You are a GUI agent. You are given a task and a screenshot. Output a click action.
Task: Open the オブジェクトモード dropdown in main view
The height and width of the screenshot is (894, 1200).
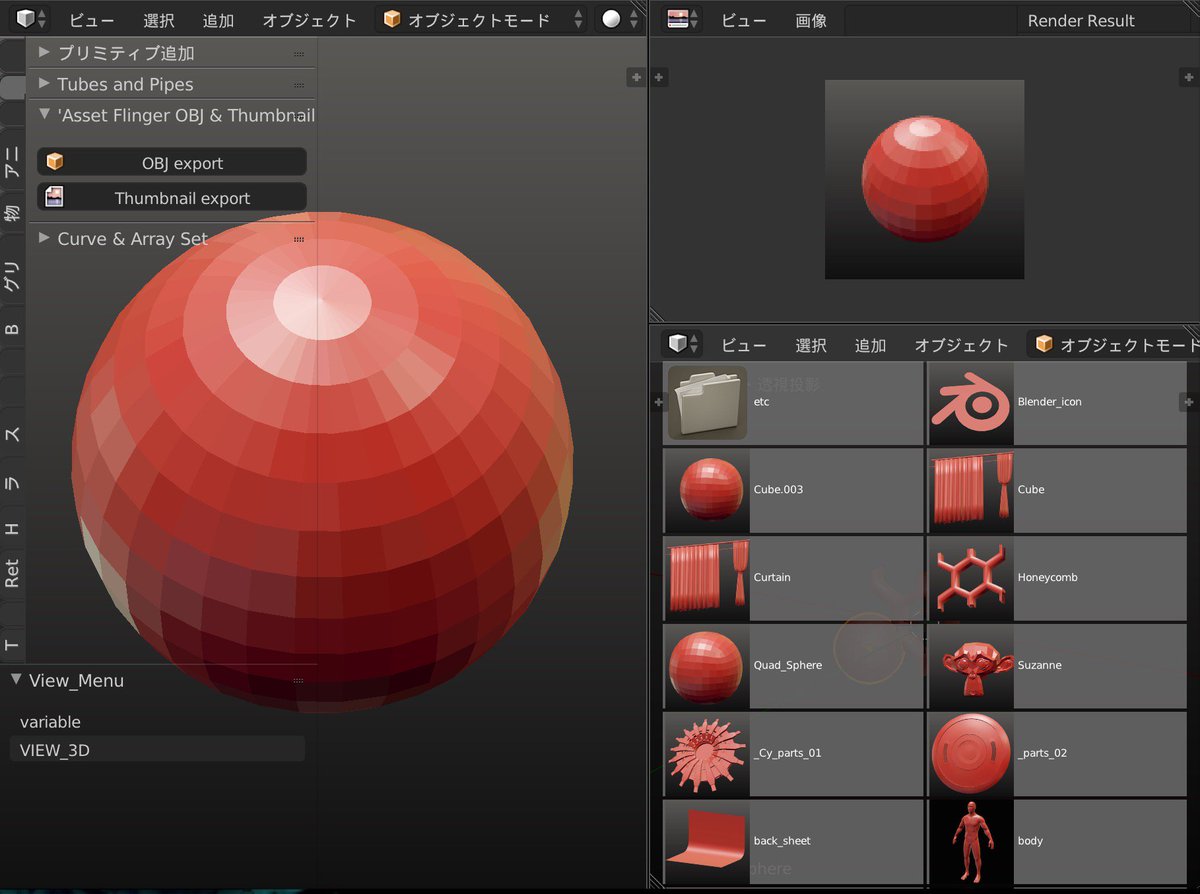pos(481,20)
